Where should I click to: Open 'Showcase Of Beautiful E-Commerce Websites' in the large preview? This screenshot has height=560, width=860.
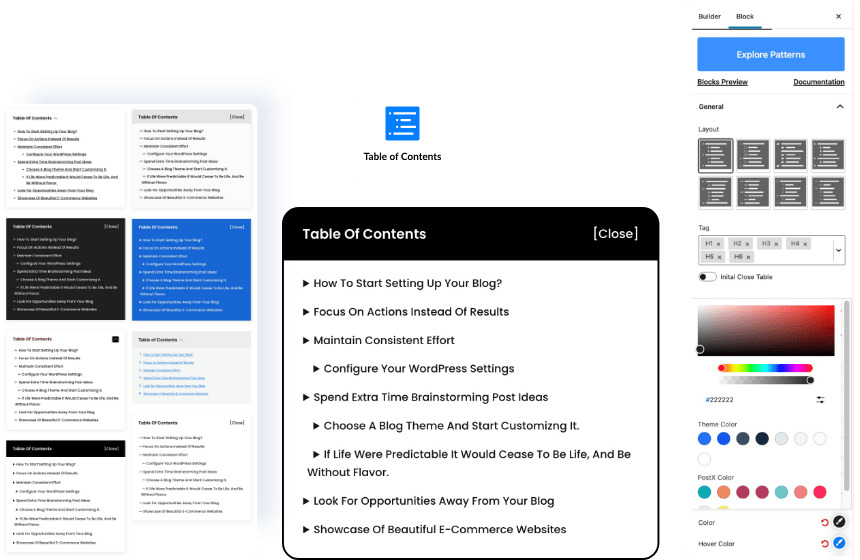pyautogui.click(x=440, y=529)
